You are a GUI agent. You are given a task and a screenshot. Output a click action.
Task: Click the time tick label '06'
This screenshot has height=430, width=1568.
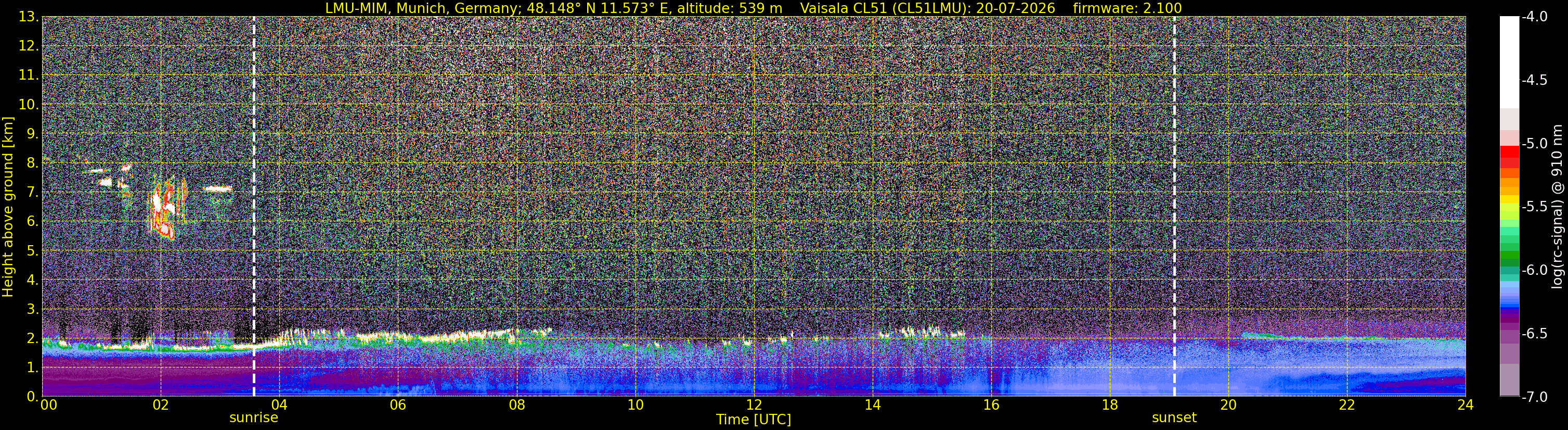click(397, 405)
